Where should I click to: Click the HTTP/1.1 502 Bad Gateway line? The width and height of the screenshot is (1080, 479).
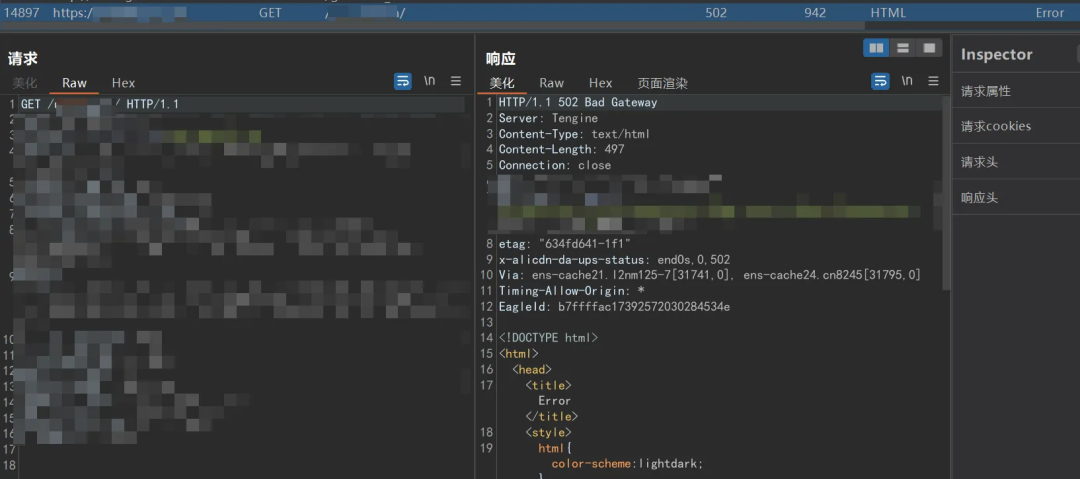point(578,103)
